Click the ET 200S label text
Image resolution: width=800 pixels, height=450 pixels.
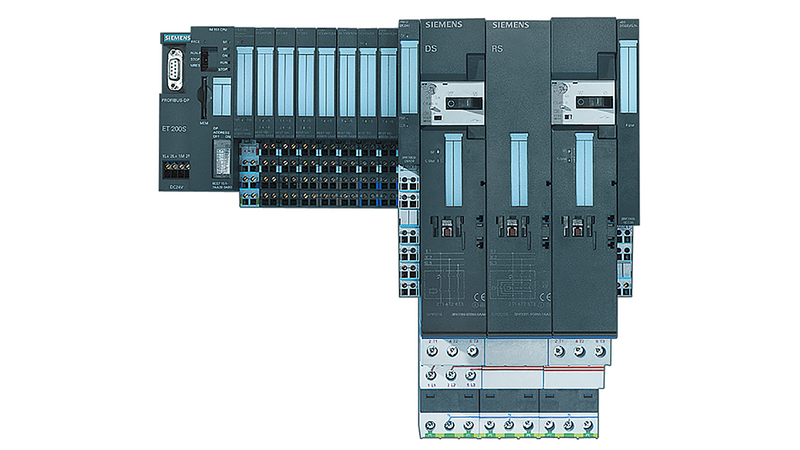[174, 129]
